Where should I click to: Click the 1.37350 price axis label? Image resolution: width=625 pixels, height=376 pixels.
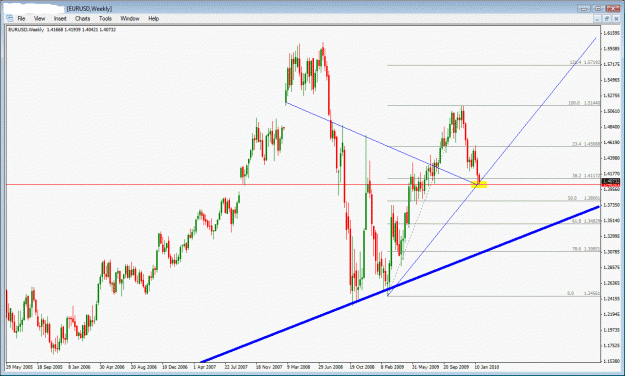[611, 205]
